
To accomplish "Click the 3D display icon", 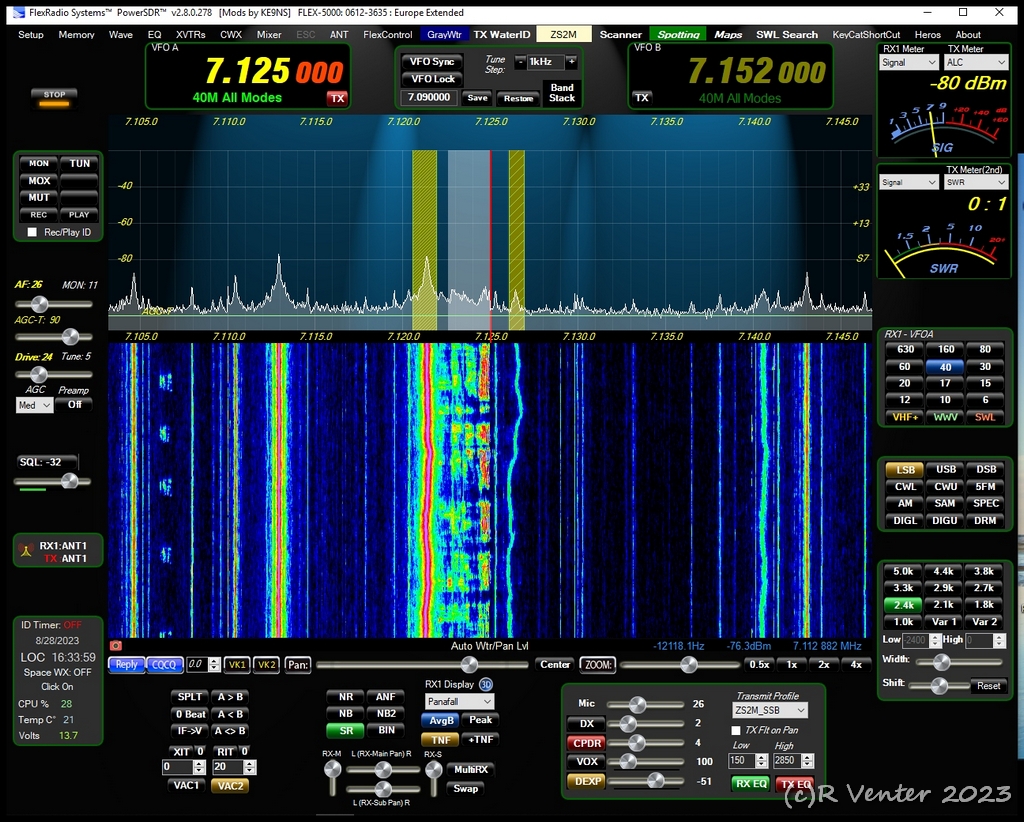I will point(486,685).
